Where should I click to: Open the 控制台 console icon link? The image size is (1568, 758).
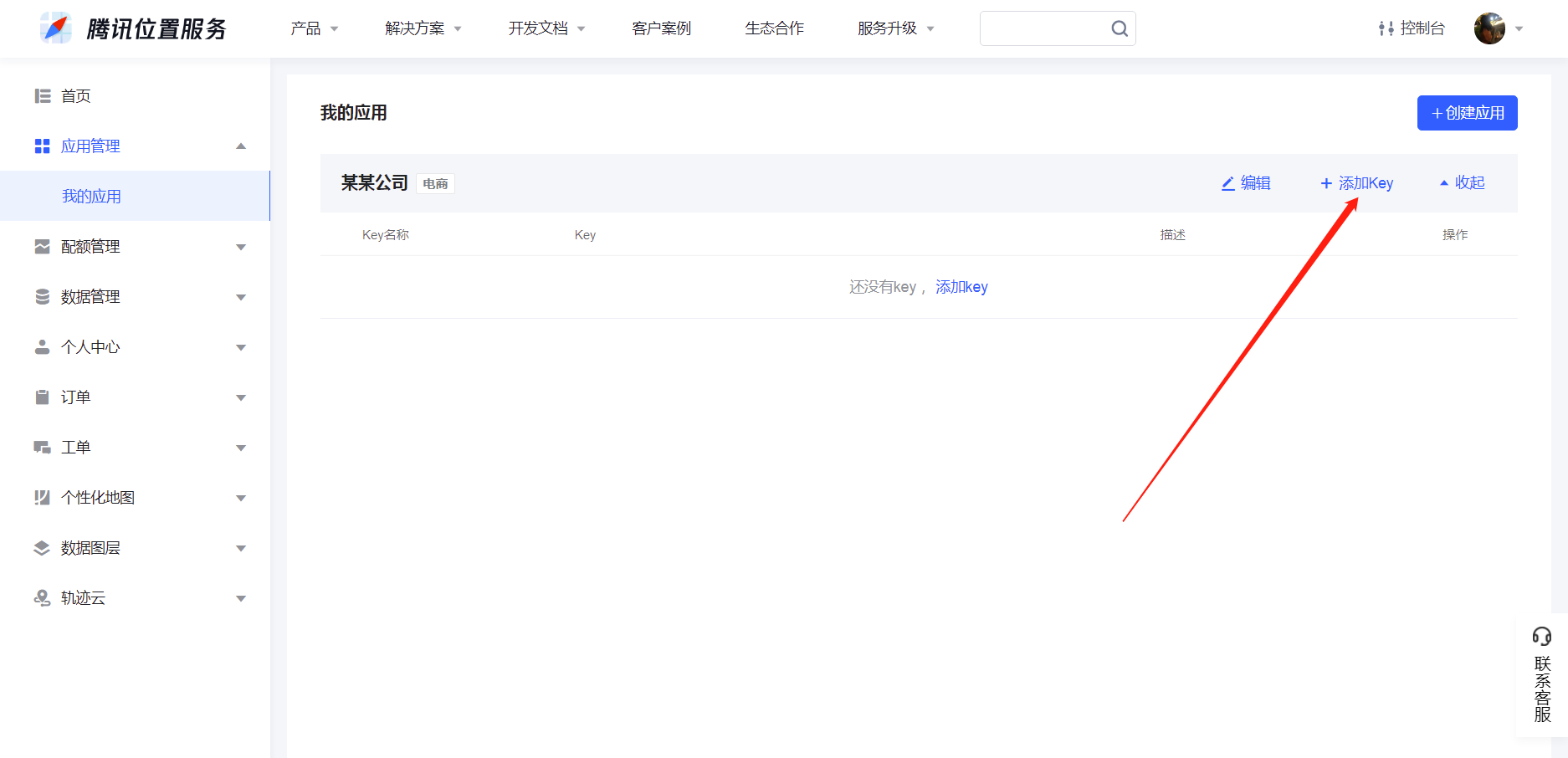coord(1386,28)
